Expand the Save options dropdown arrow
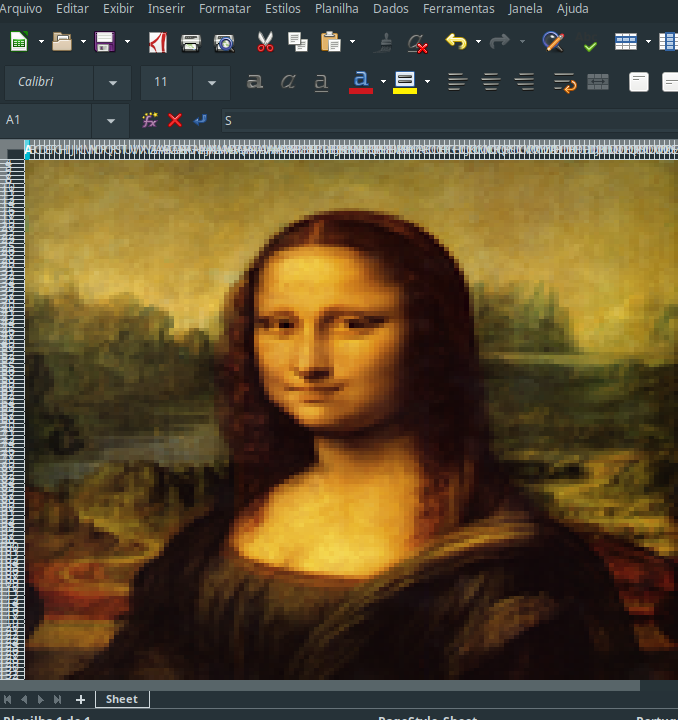Screen dimensions: 678x720 tap(127, 42)
